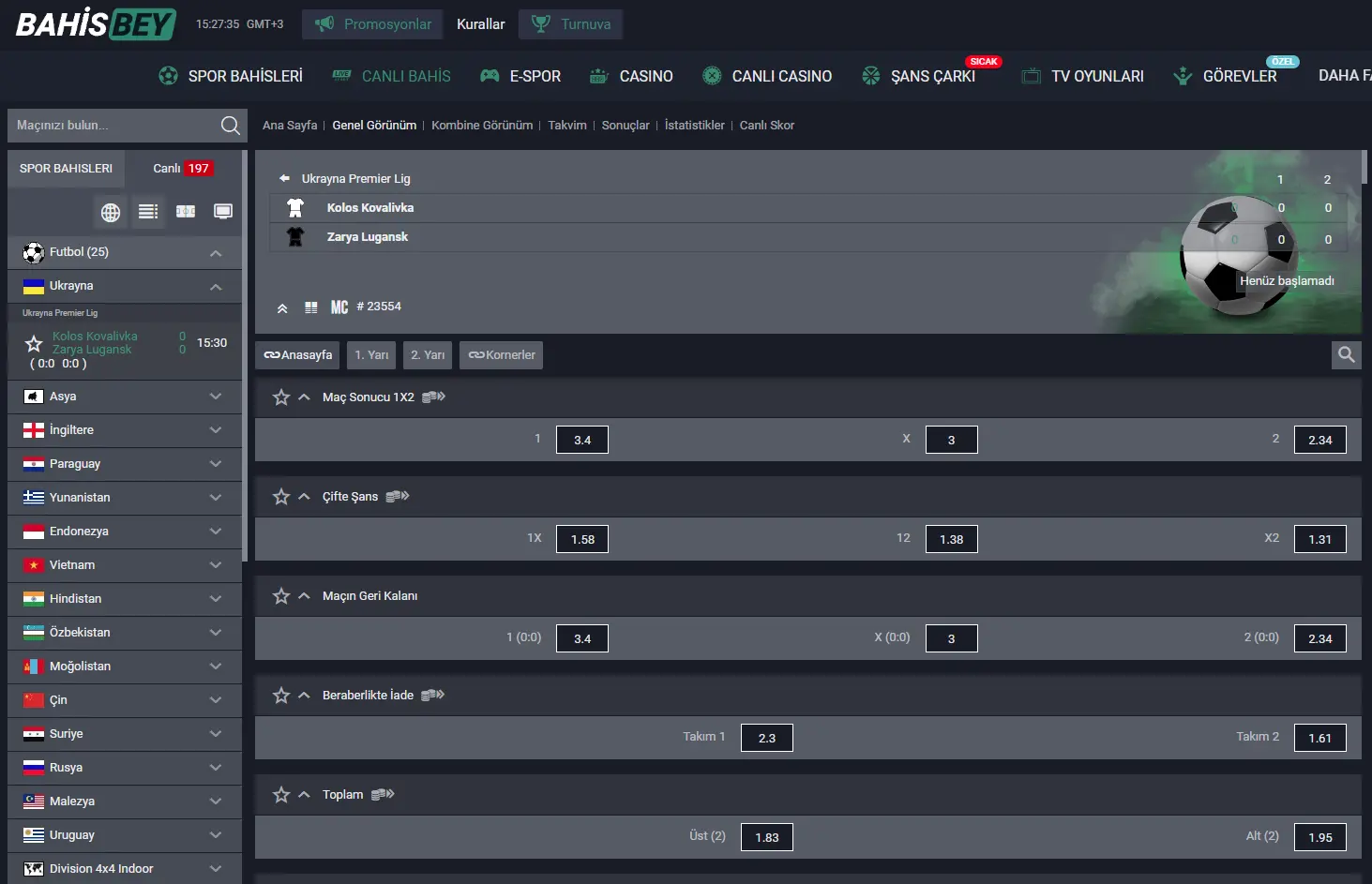This screenshot has width=1372, height=884.
Task: Select the monitor view icon in sidebar
Action: (x=223, y=212)
